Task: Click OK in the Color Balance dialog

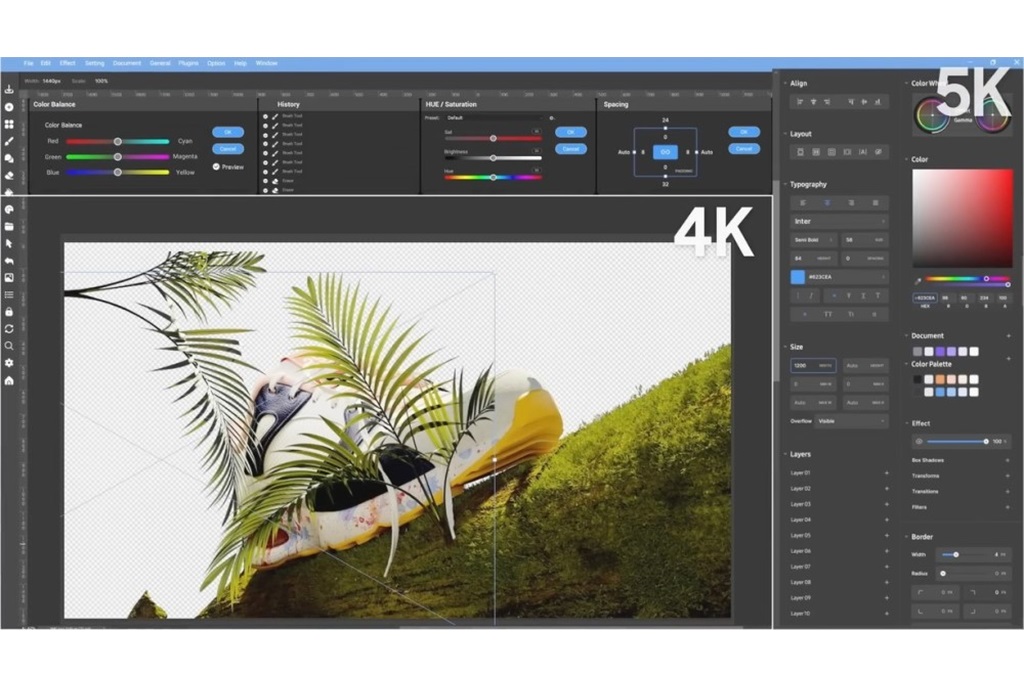Action: click(x=228, y=132)
